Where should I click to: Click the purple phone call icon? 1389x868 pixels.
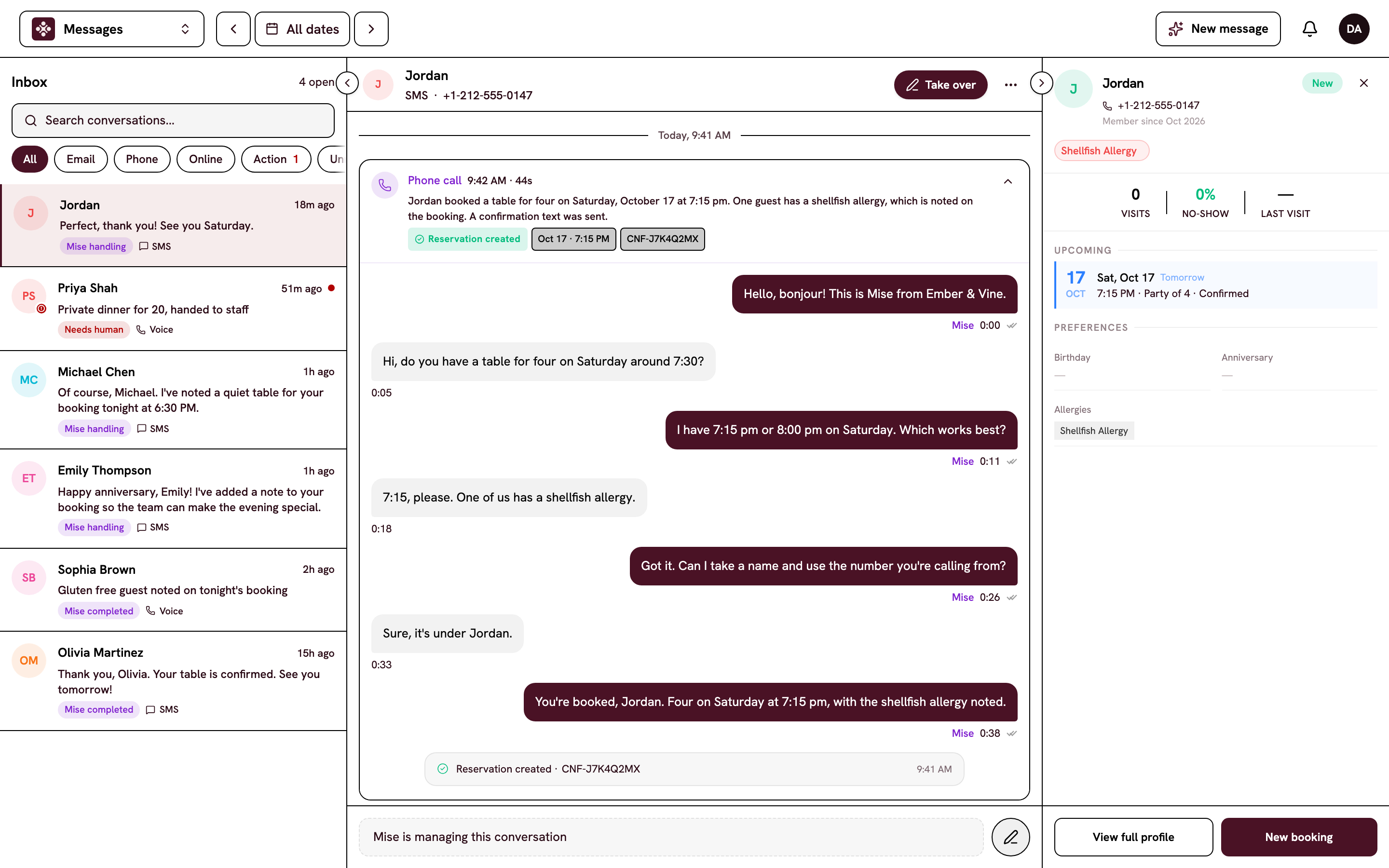(x=384, y=185)
